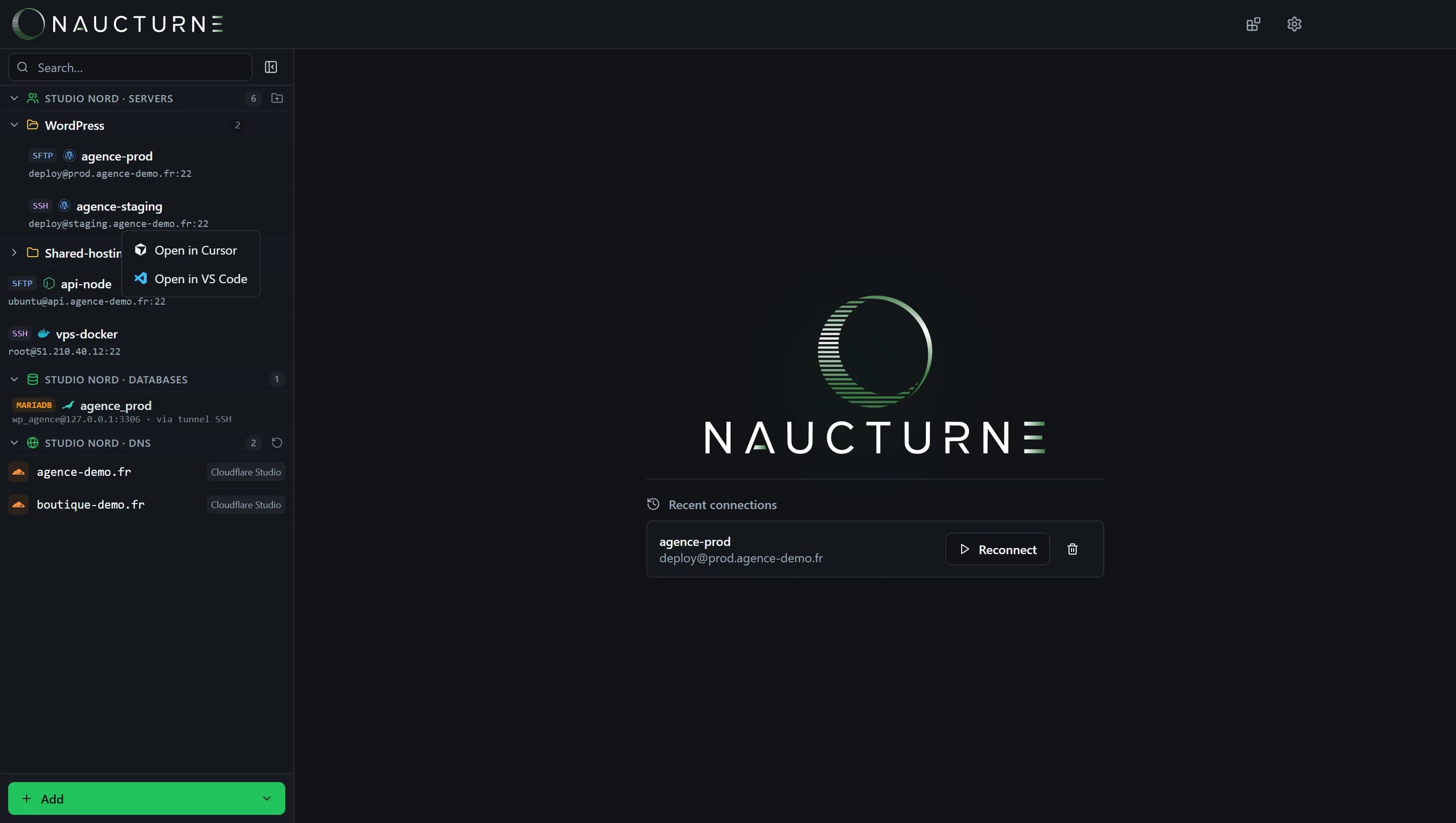Click the WordPress icon next to agence-prod
This screenshot has height=823, width=1456.
[70, 155]
